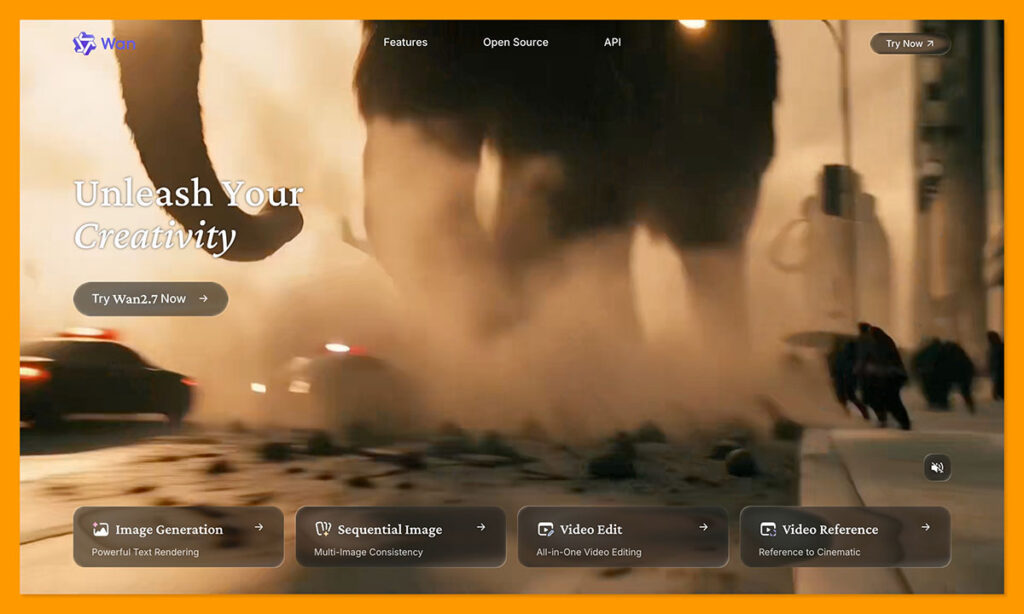Click the Sequential Image cards icon
Screen dimensions: 1024x614
tap(323, 529)
